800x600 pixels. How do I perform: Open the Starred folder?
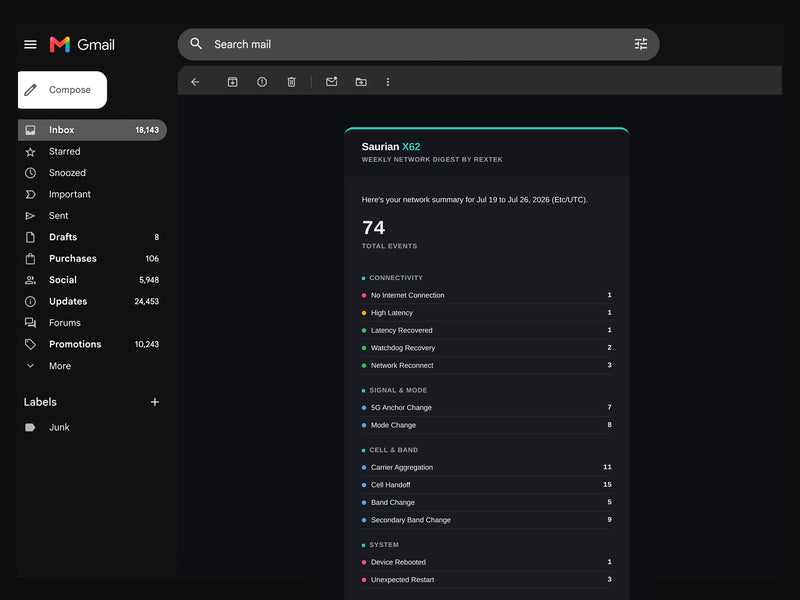pos(92,152)
